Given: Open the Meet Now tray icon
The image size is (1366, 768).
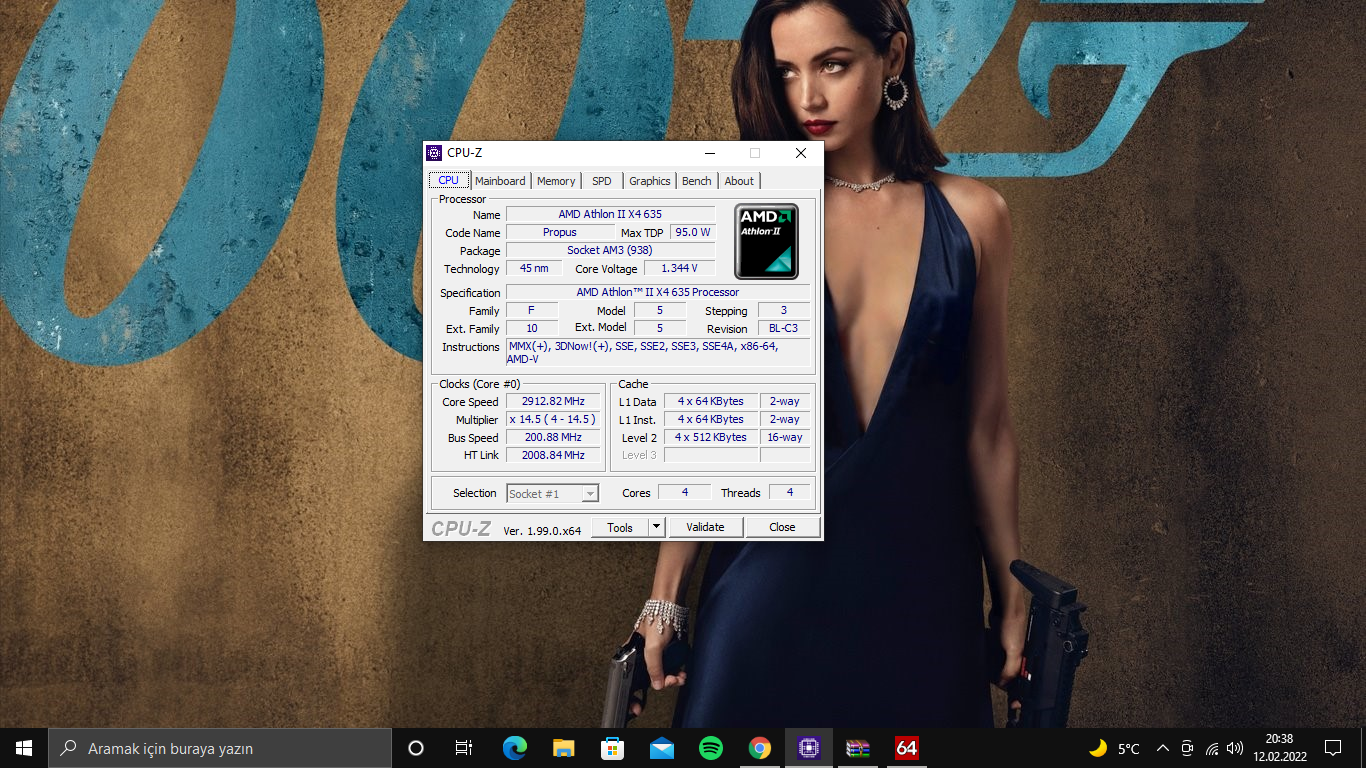Looking at the screenshot, I should pyautogui.click(x=1187, y=748).
